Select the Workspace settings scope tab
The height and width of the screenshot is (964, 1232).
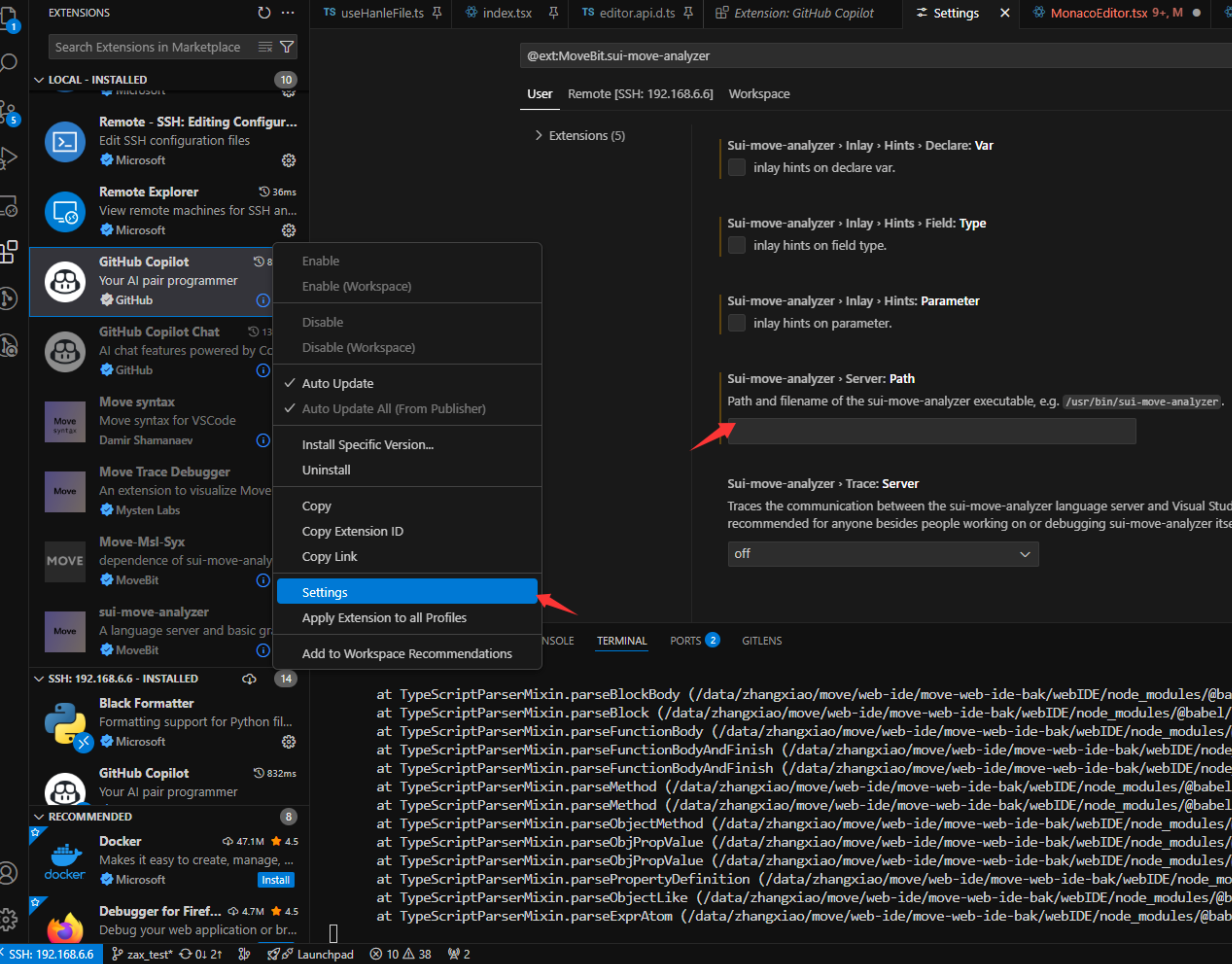coord(759,94)
